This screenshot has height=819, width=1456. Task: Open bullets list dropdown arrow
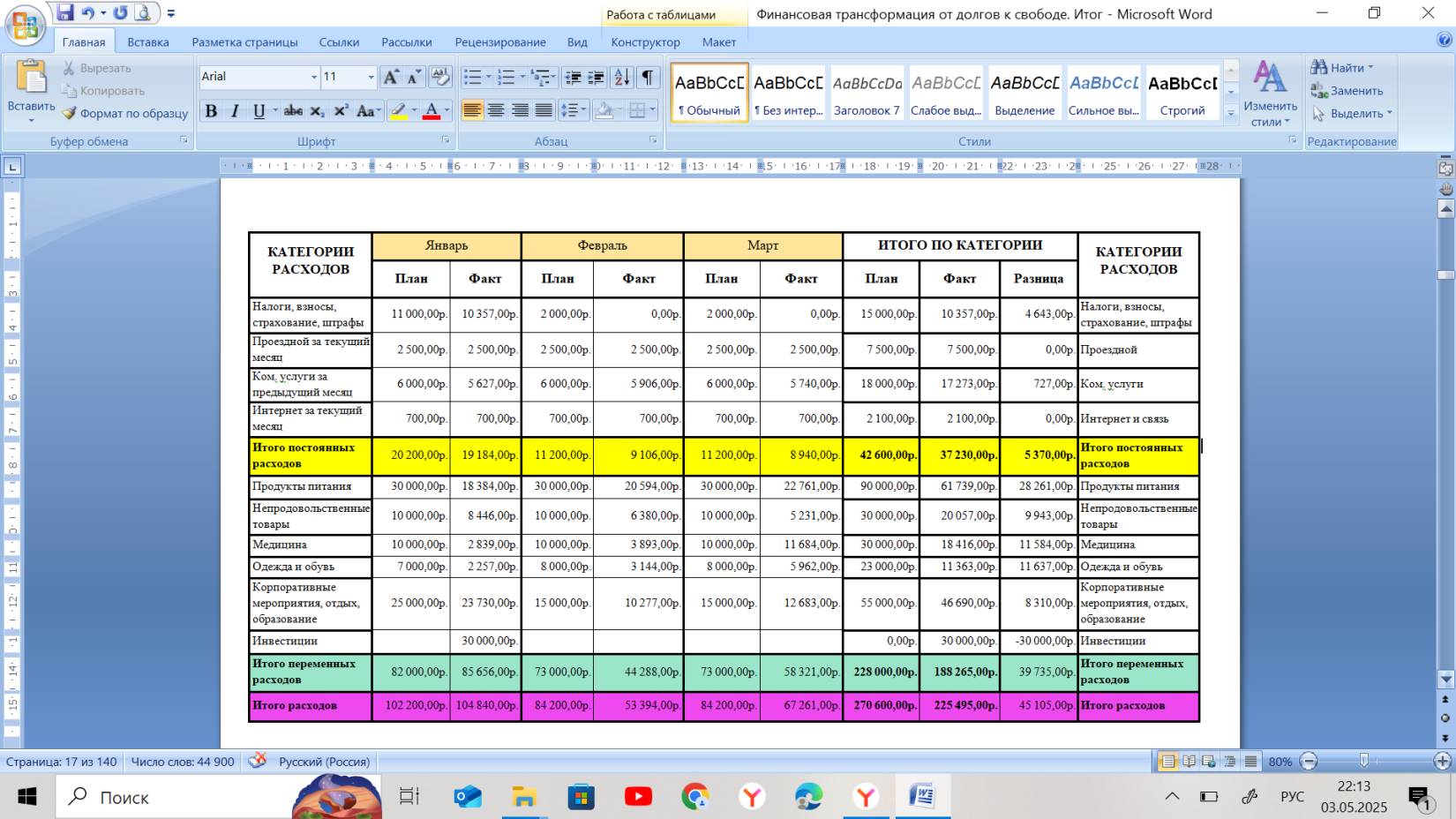pos(488,78)
